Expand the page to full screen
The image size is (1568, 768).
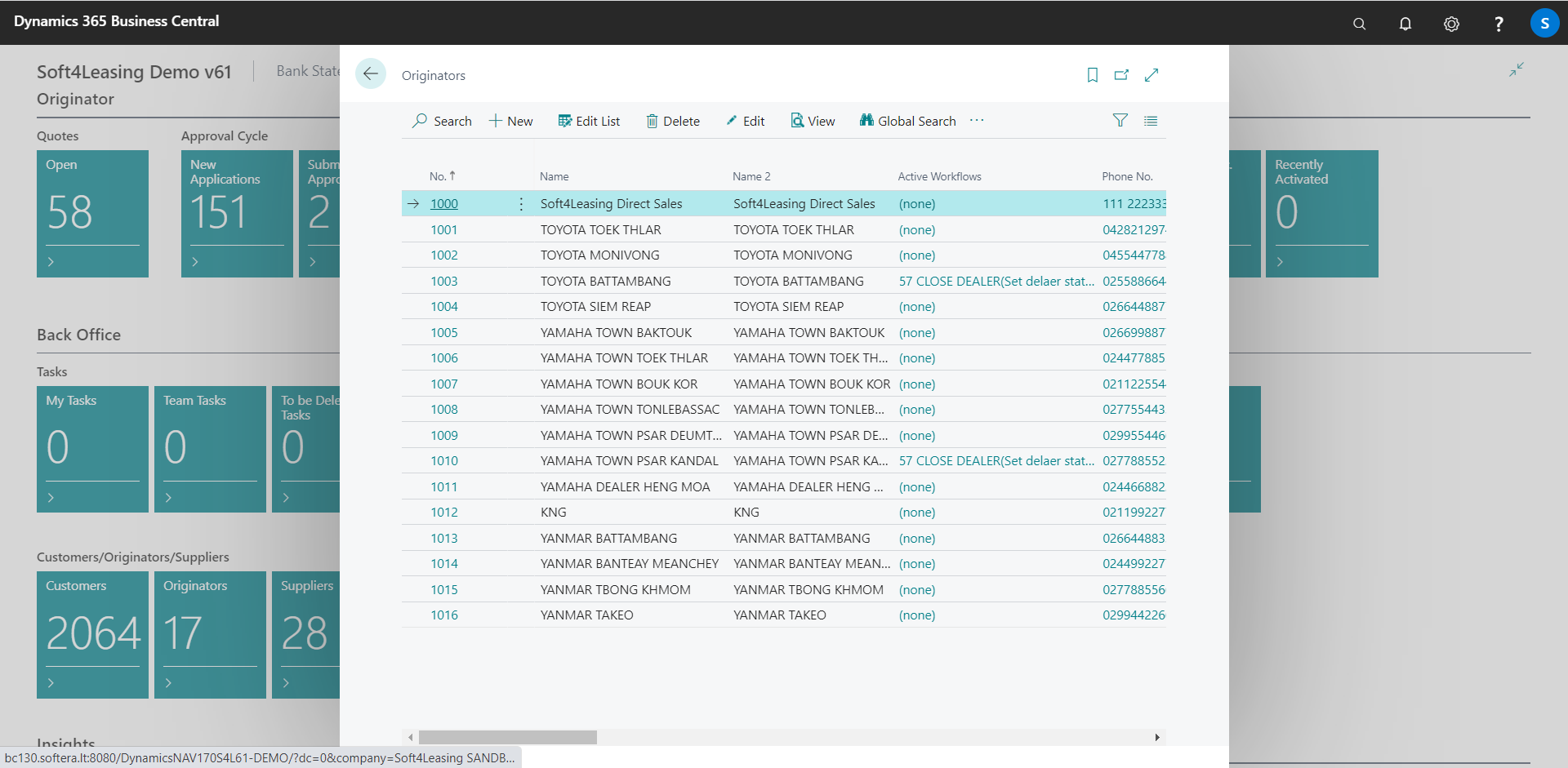tap(1151, 74)
